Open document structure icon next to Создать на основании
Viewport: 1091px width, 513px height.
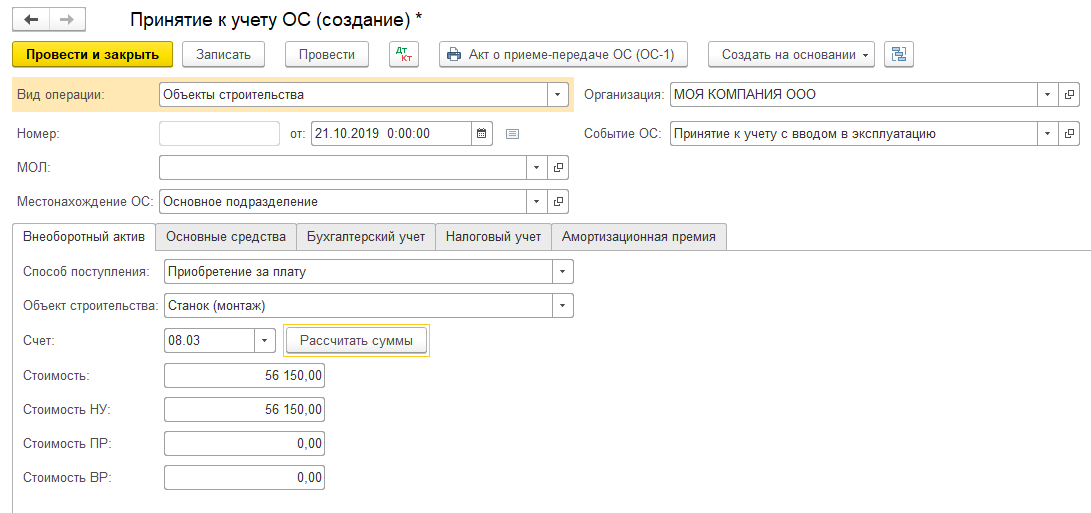(x=898, y=54)
